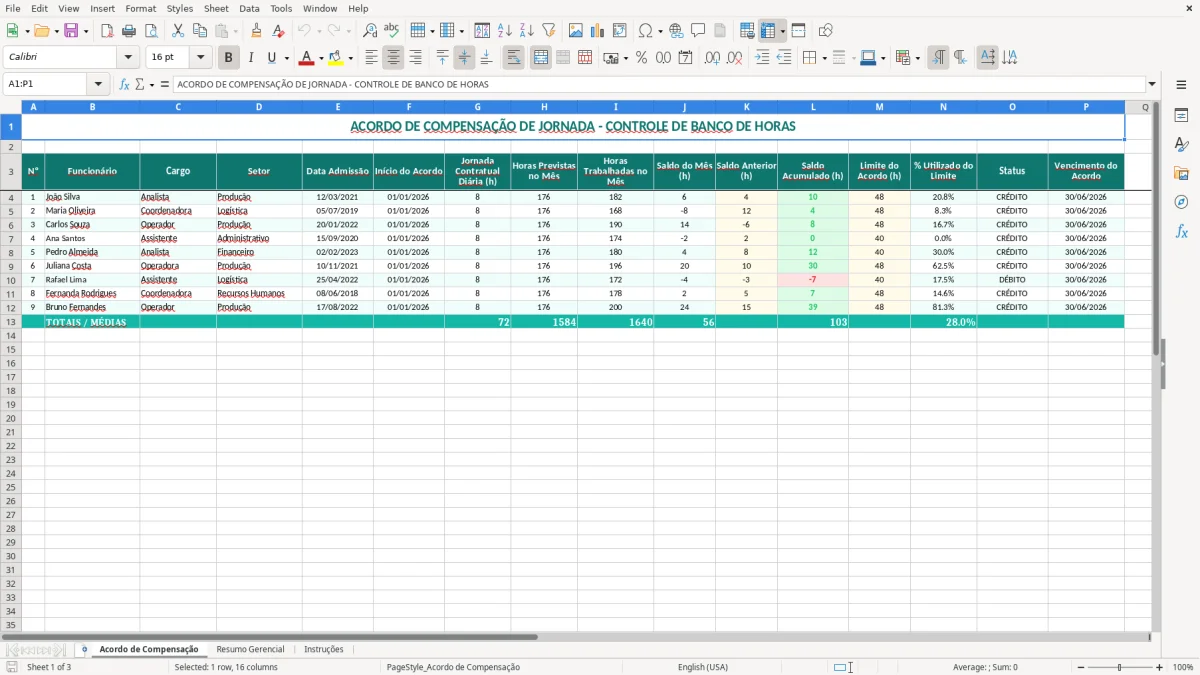Click the Insert Comment icon
Screen dimensions: 1200x675
(x=698, y=31)
